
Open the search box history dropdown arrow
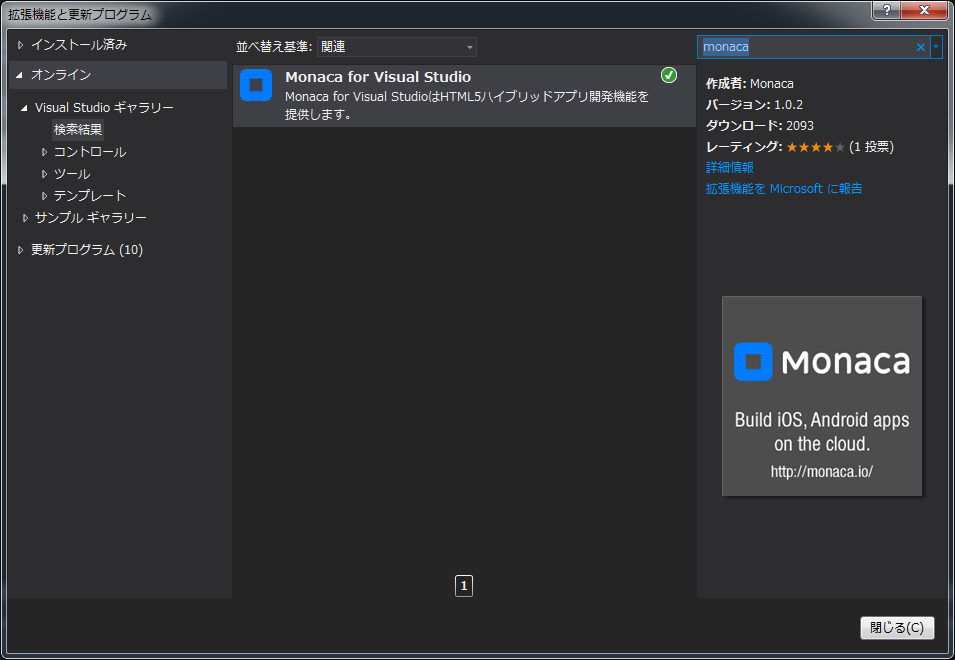click(936, 47)
